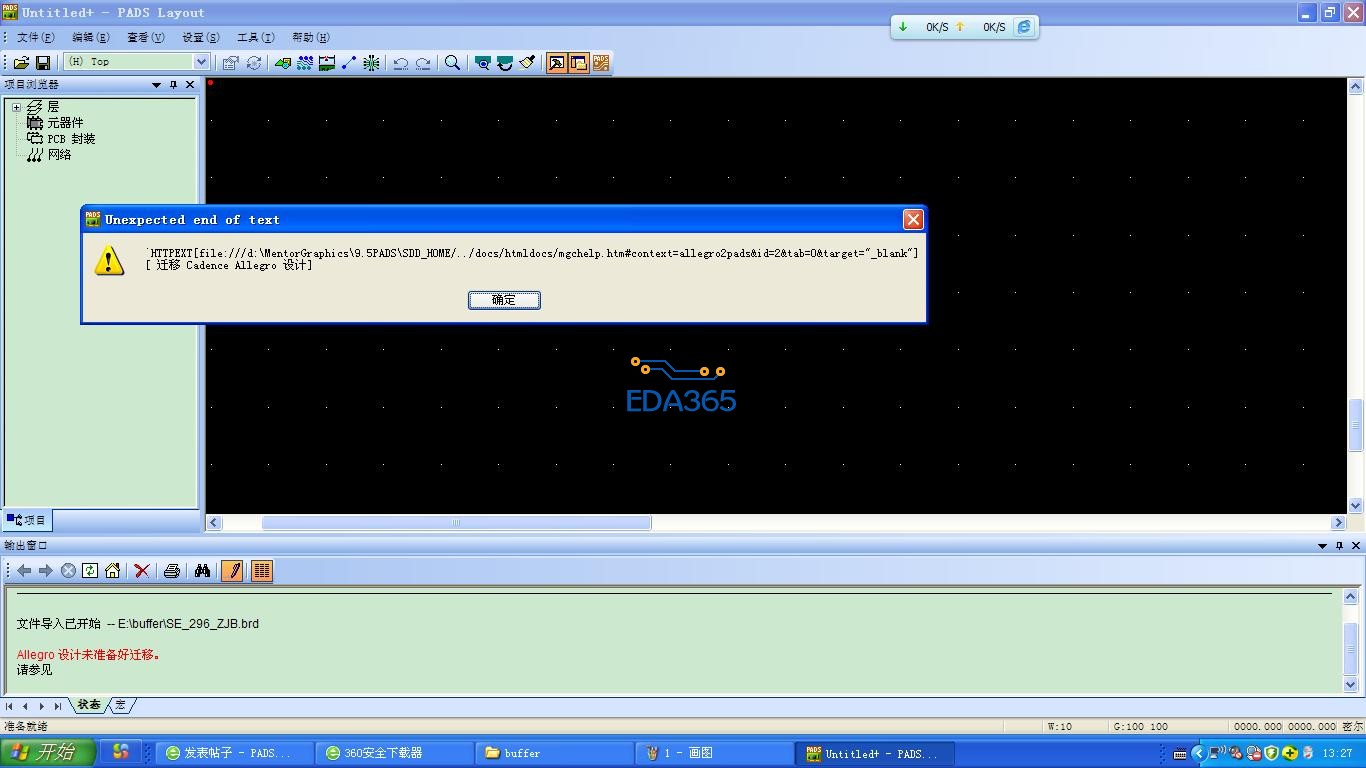Open the buffer folder taskbar button
This screenshot has height=768, width=1366.
click(x=555, y=753)
